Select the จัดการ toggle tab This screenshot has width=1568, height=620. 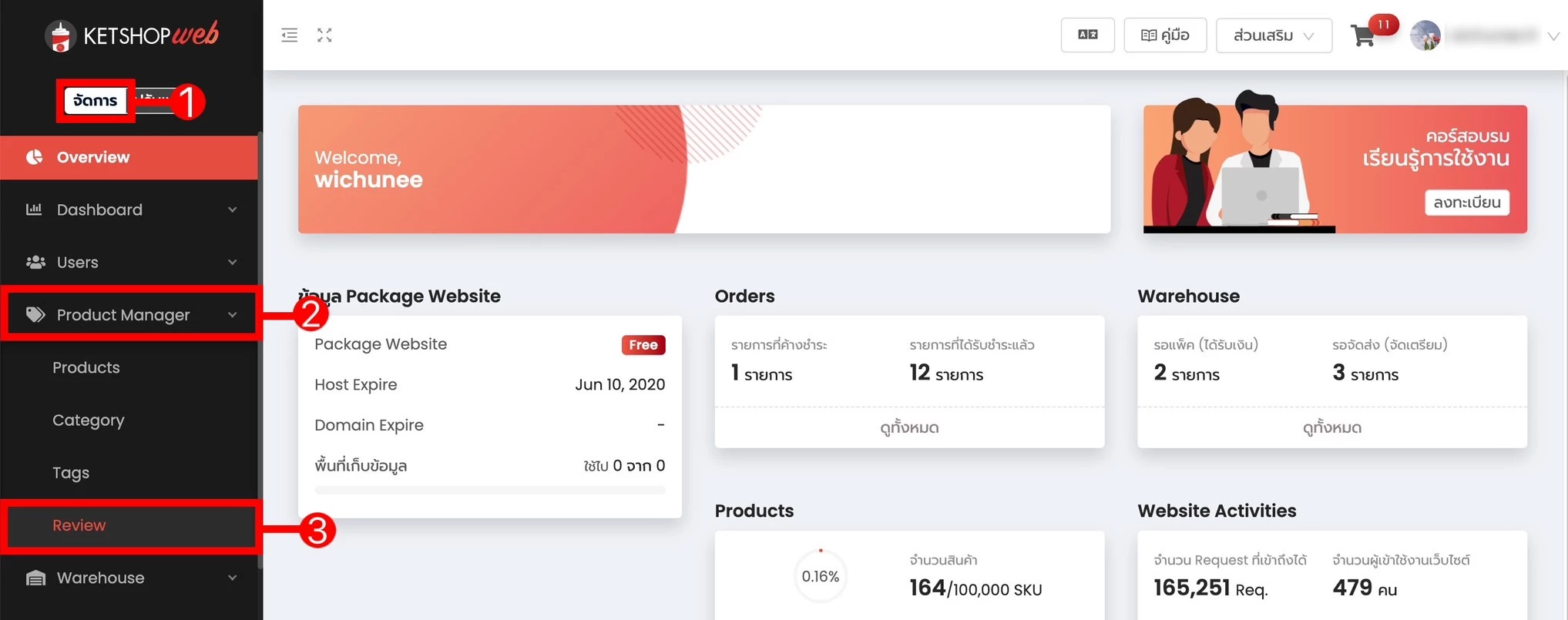[x=96, y=100]
